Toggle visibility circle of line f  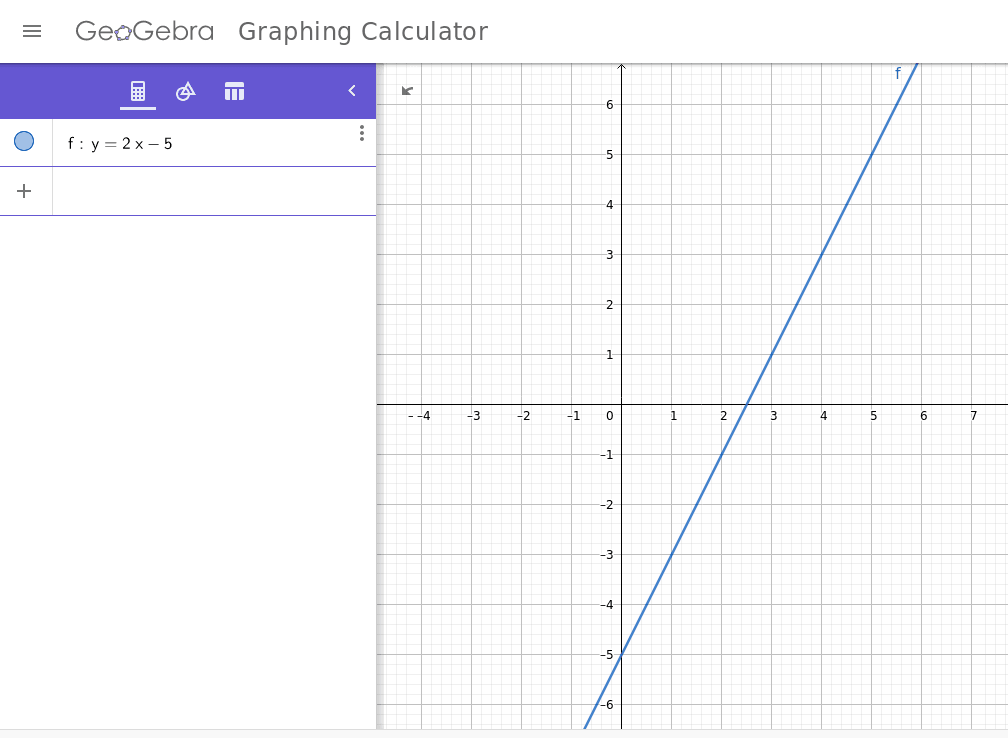point(24,142)
